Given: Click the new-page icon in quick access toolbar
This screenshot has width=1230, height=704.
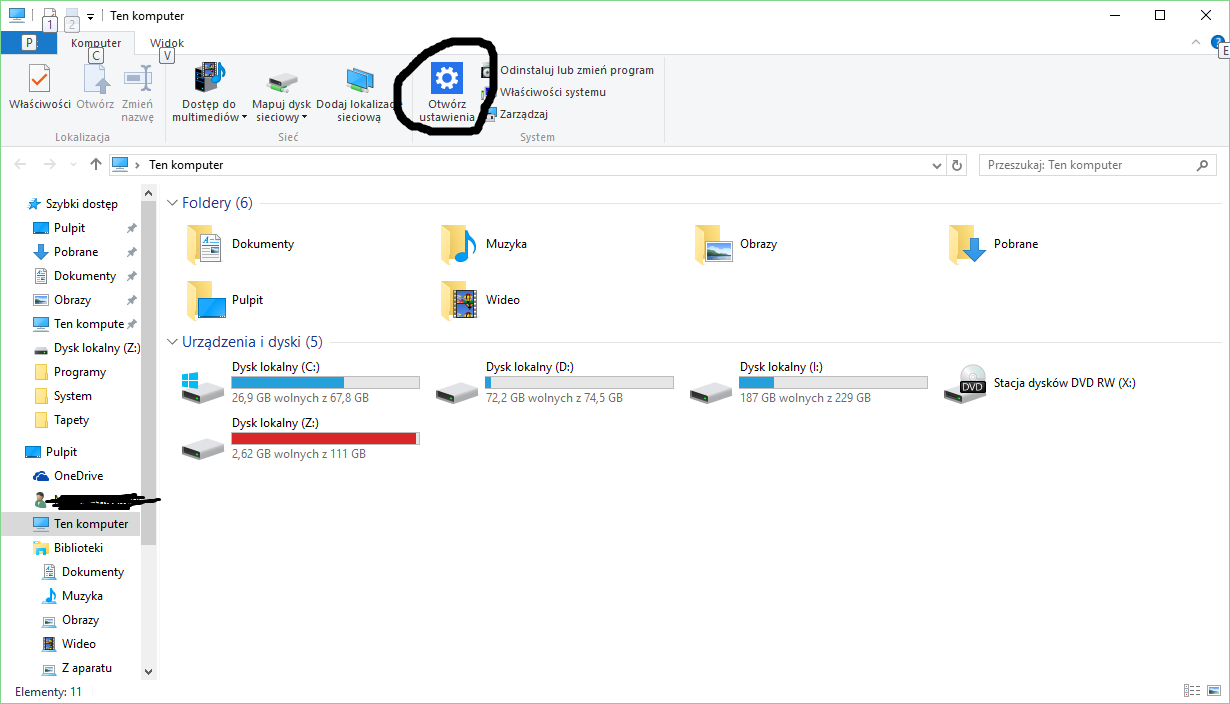Looking at the screenshot, I should [48, 14].
